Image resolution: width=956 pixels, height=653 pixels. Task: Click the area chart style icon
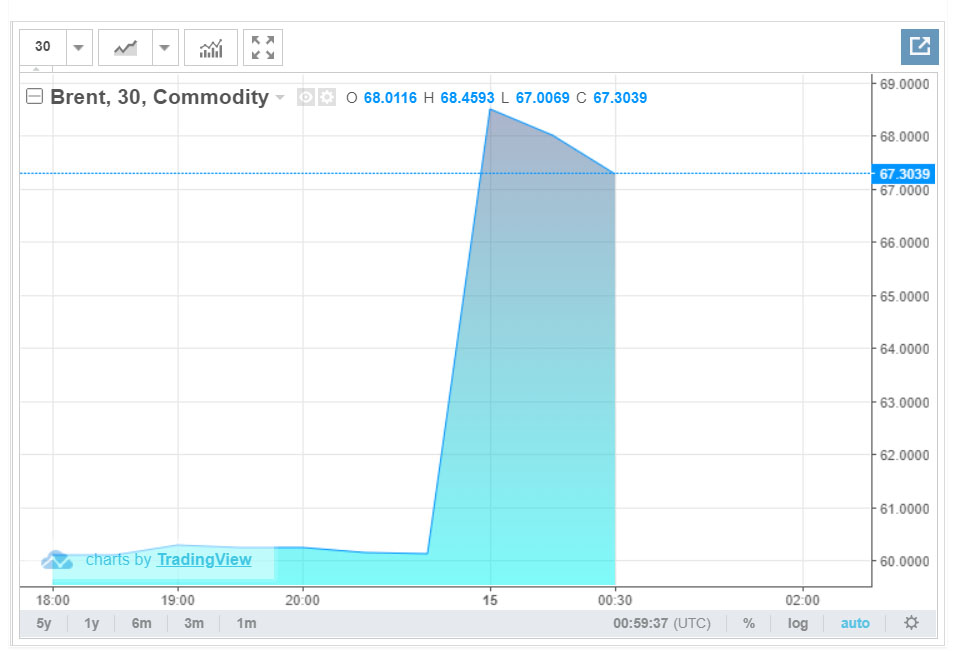tap(125, 47)
